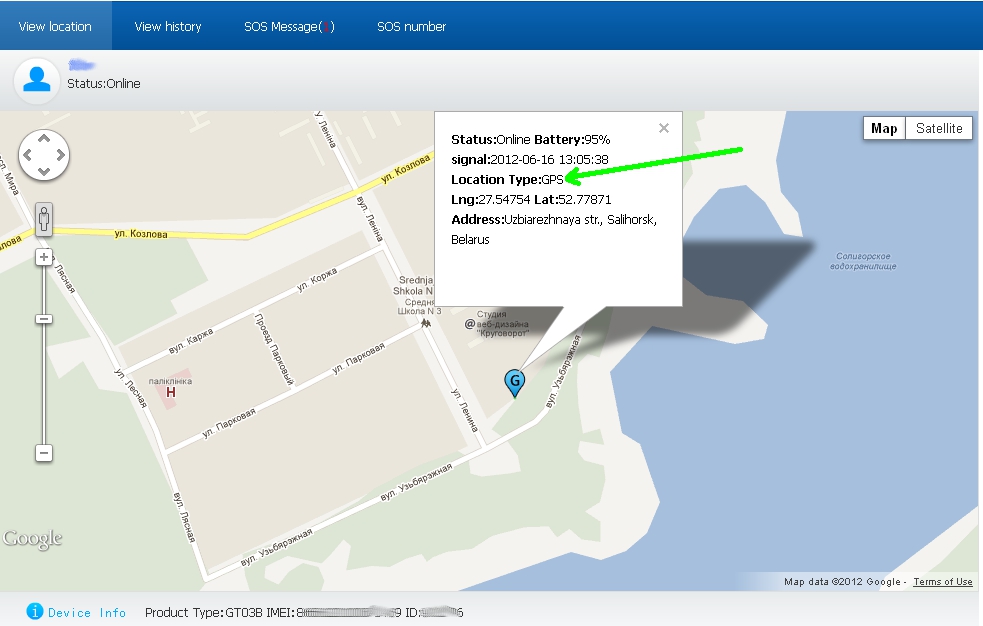Click the zoom out minus icon
983x626 pixels.
tap(42, 453)
